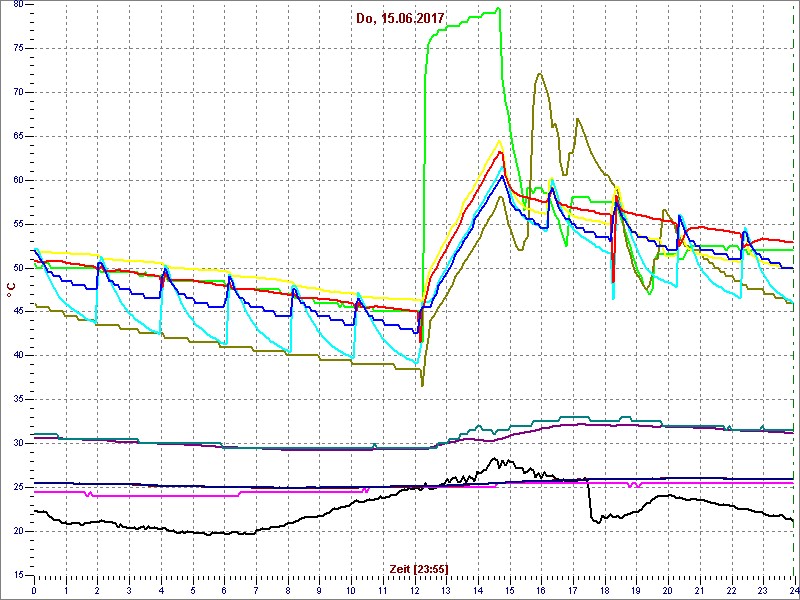
Task: Click hour 21 on the time axis
Action: click(699, 590)
